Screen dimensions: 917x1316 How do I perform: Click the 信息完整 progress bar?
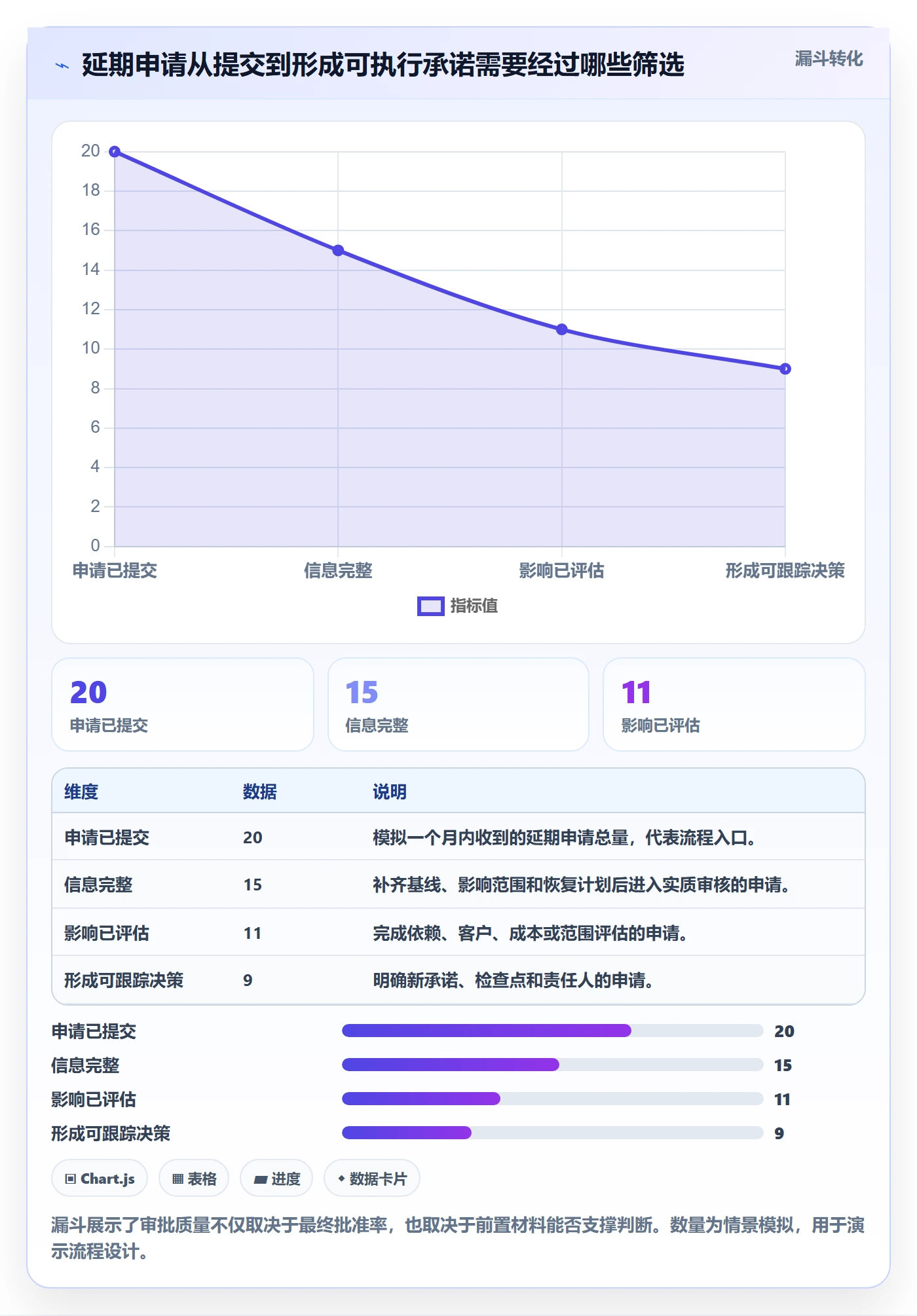pos(552,1065)
